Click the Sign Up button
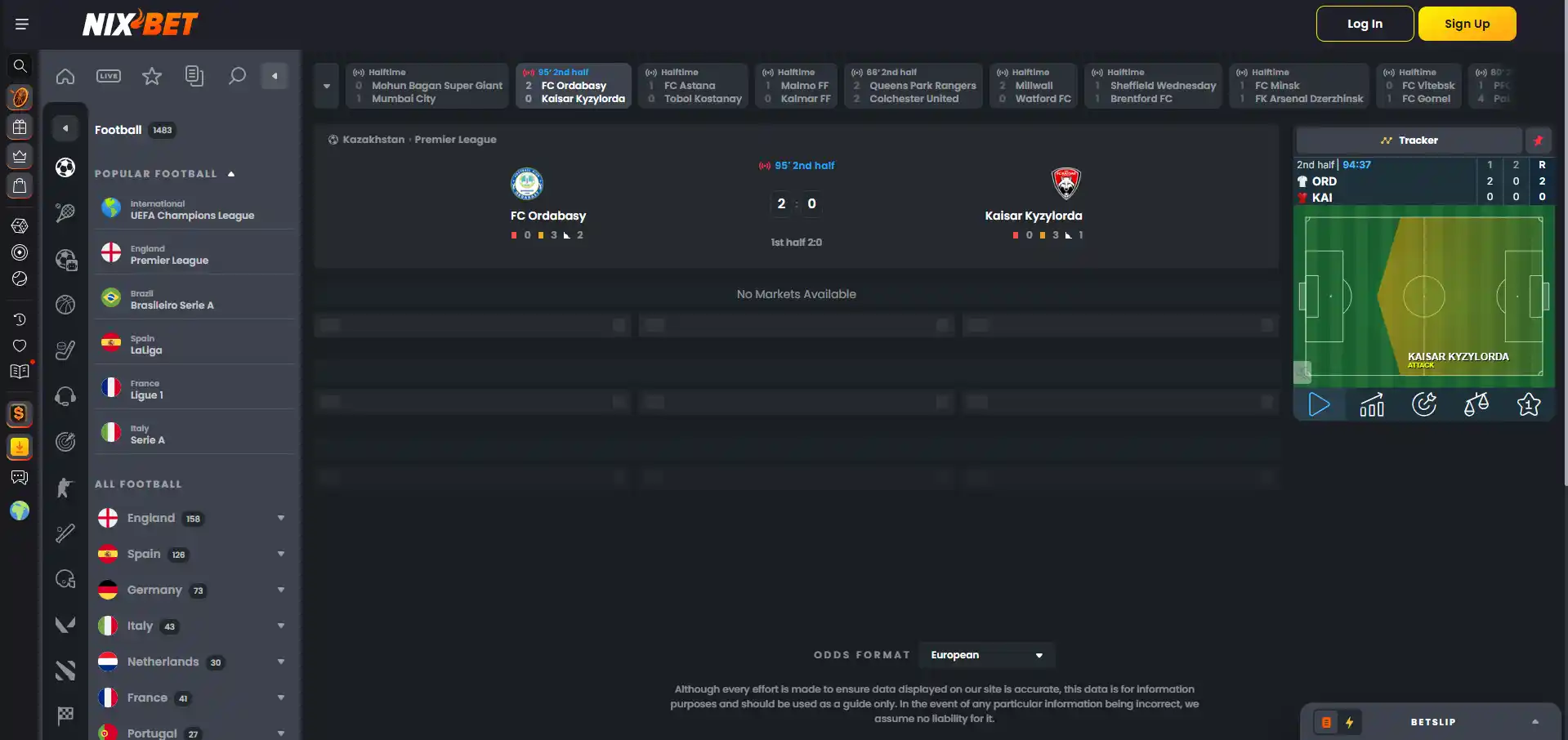Viewport: 1568px width, 740px height. click(1467, 24)
